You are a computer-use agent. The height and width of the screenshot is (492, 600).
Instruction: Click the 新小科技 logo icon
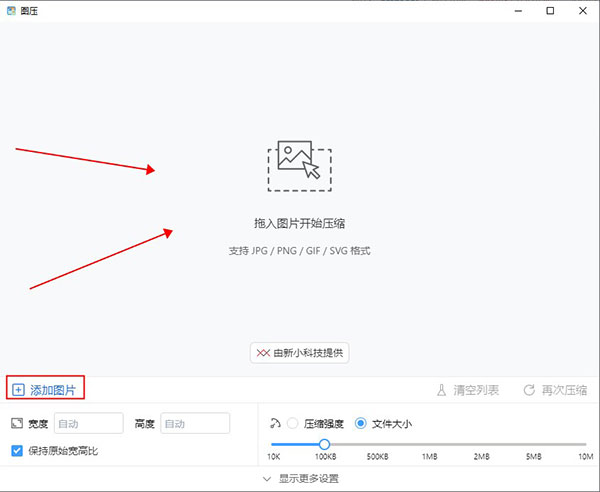click(x=263, y=353)
